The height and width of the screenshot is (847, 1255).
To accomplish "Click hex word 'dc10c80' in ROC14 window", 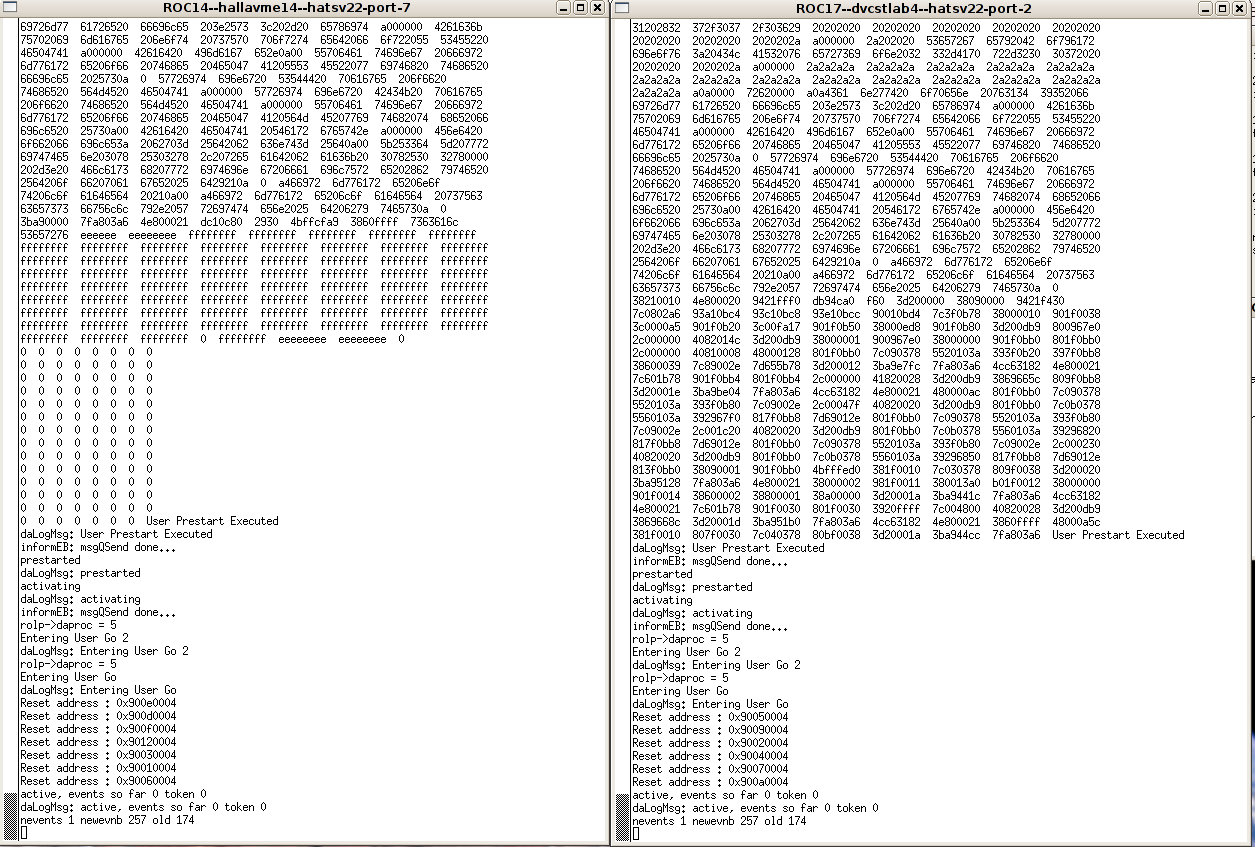I will point(223,222).
